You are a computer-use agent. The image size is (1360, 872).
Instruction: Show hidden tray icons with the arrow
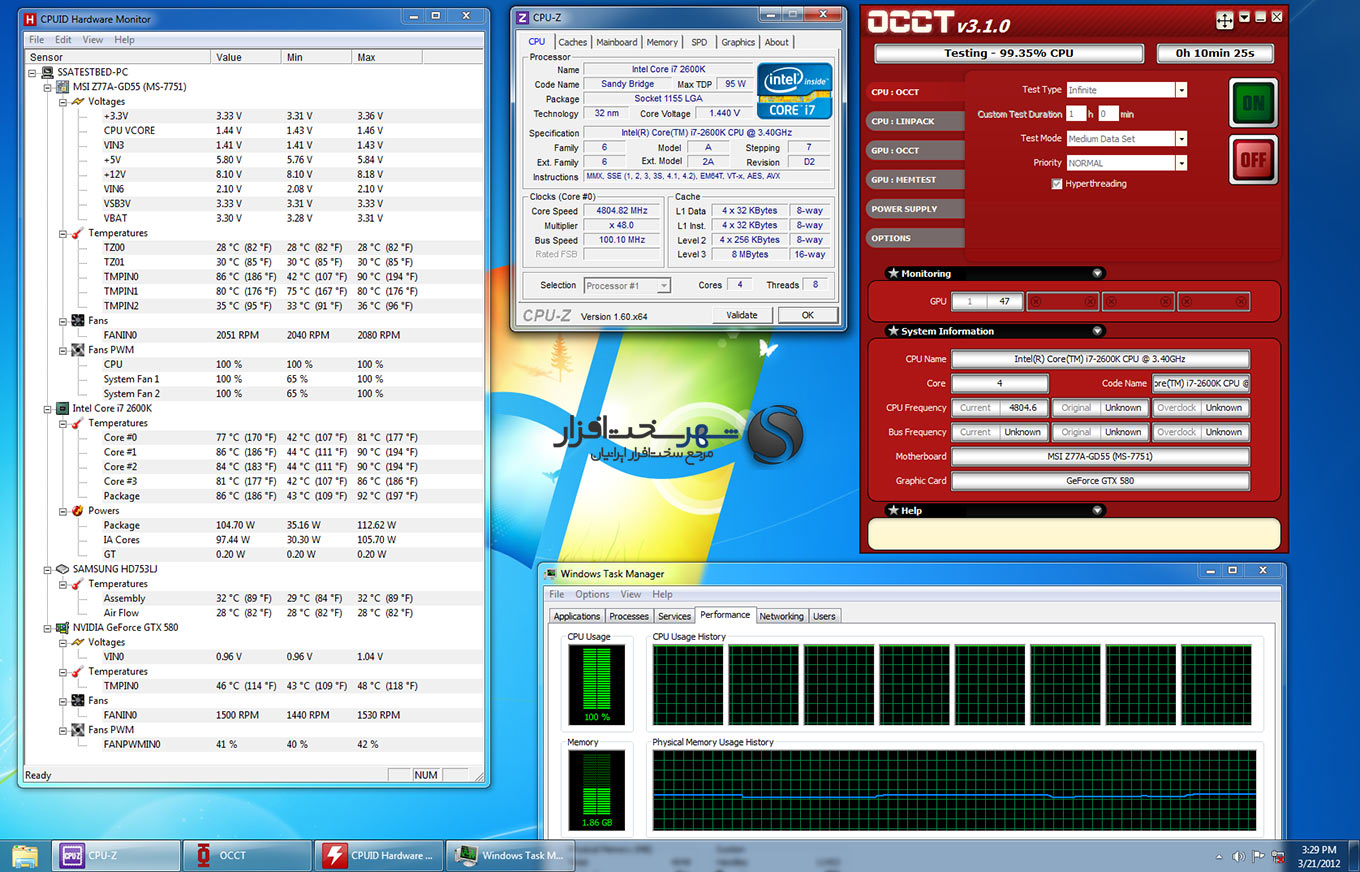coord(1219,857)
